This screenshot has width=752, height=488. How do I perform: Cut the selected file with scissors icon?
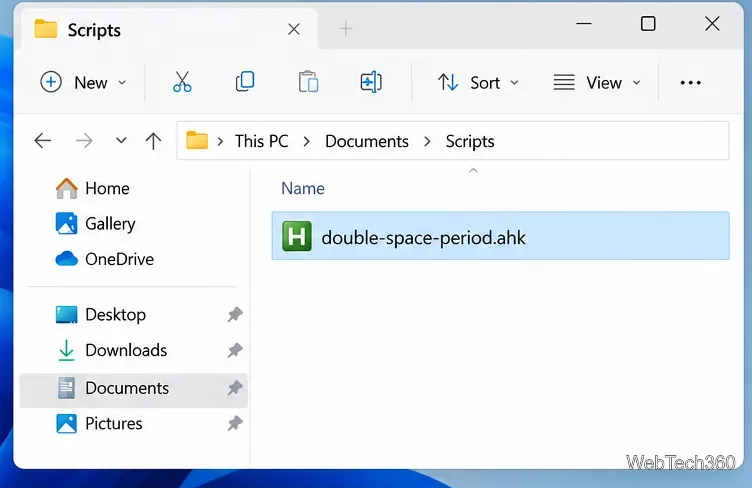pos(182,82)
